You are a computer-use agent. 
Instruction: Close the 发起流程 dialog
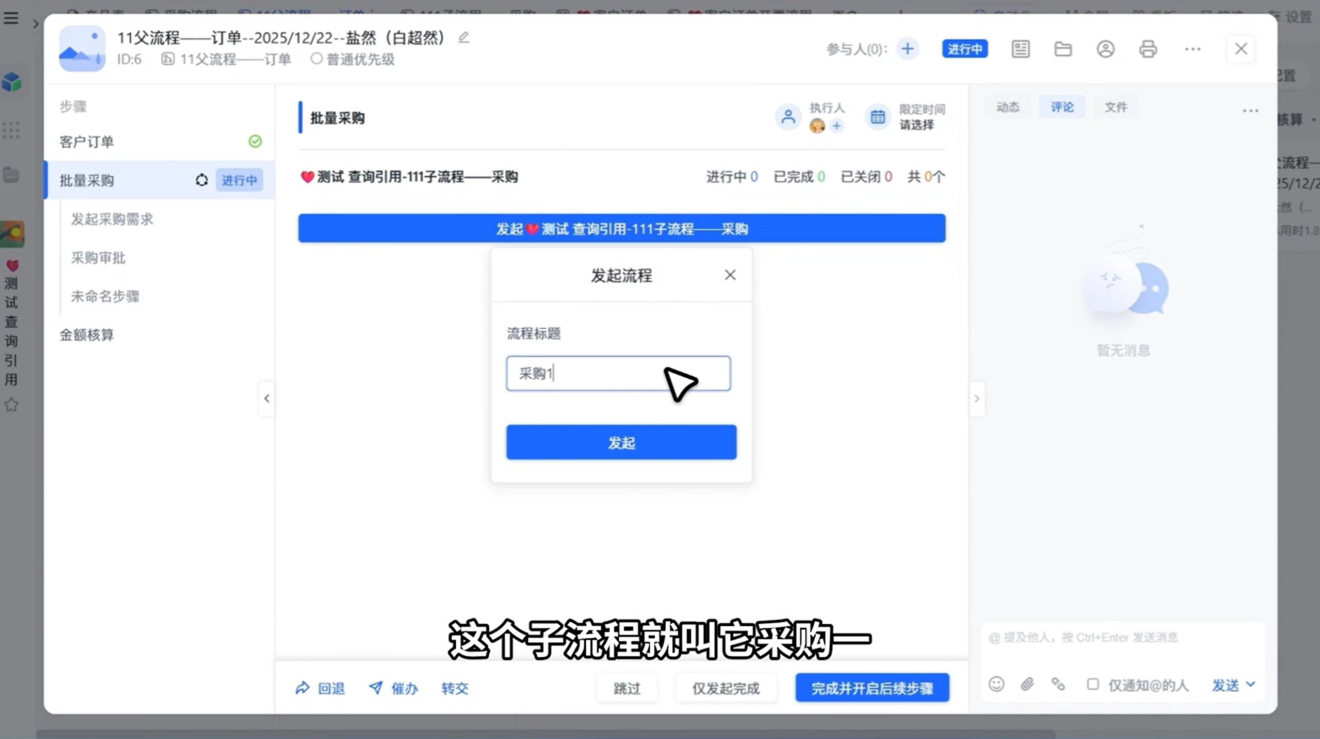[730, 275]
